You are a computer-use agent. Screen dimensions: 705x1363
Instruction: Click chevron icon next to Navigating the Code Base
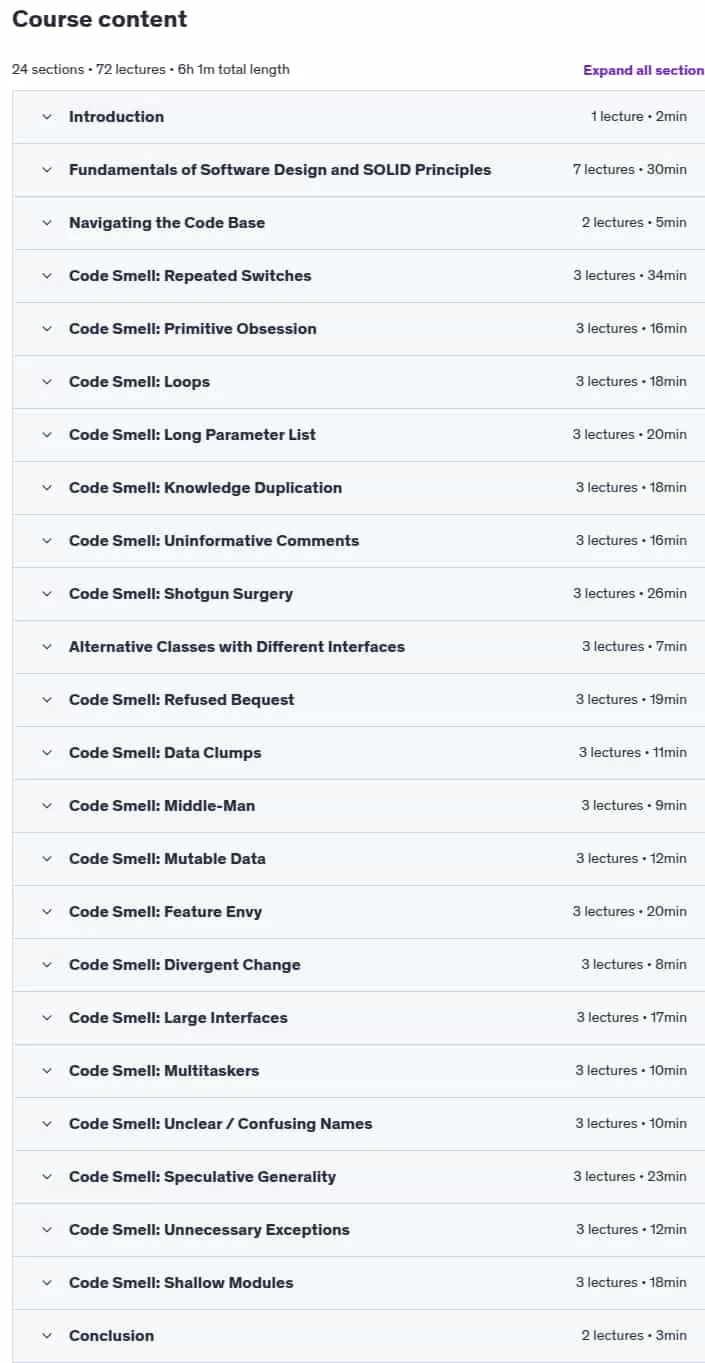click(46, 223)
